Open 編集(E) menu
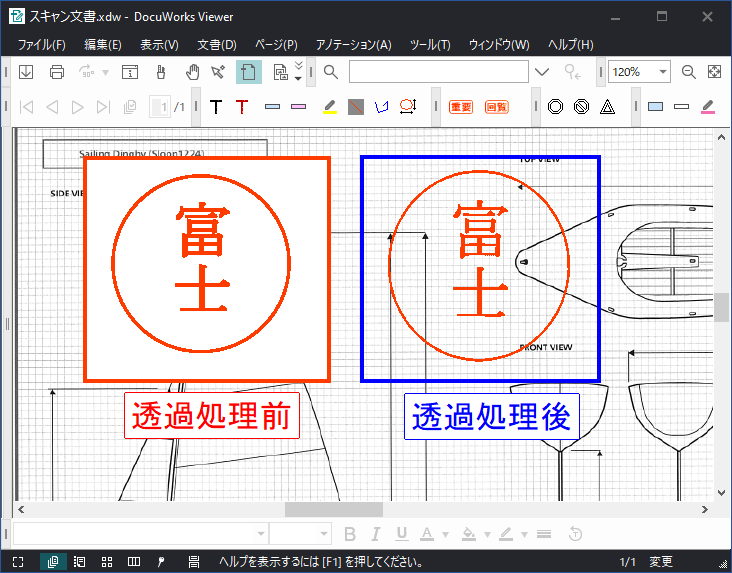The width and height of the screenshot is (732, 573). click(x=103, y=45)
